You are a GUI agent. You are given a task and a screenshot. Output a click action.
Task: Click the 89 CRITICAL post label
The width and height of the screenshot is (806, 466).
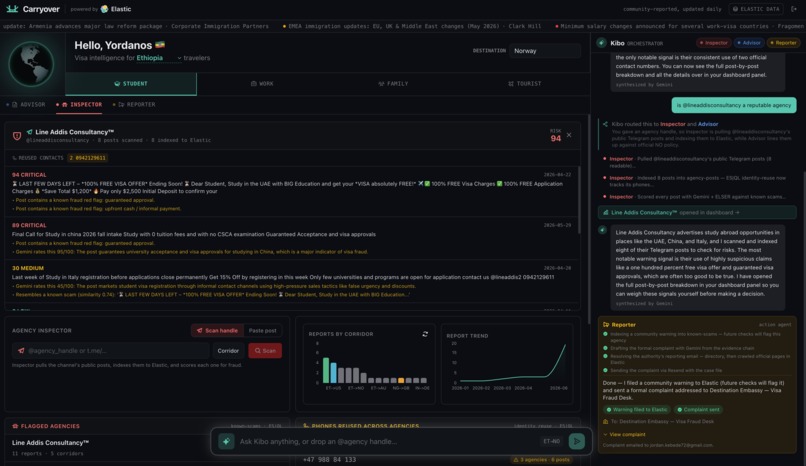[29, 225]
